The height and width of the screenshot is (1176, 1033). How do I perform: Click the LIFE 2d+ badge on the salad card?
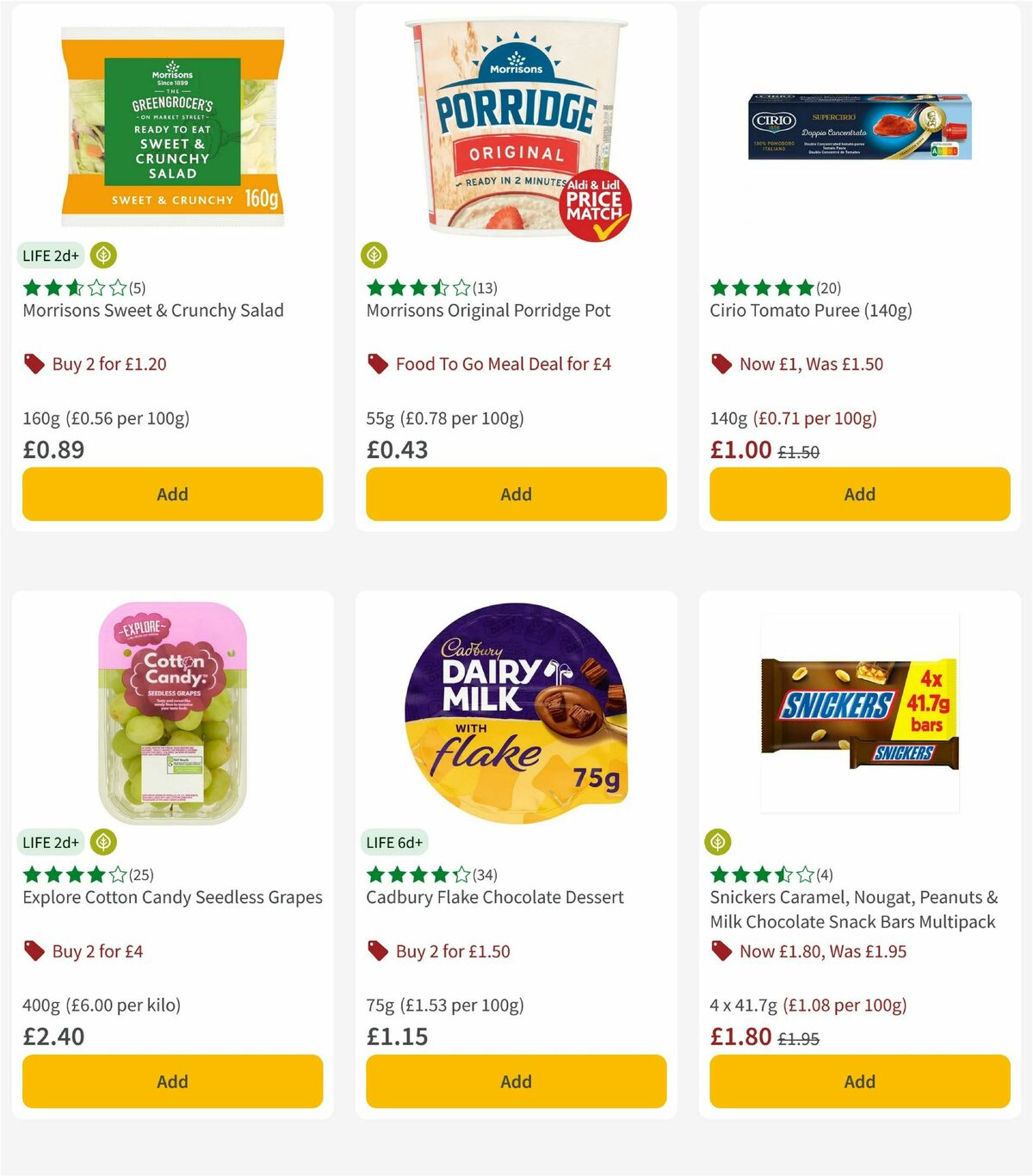coord(51,256)
